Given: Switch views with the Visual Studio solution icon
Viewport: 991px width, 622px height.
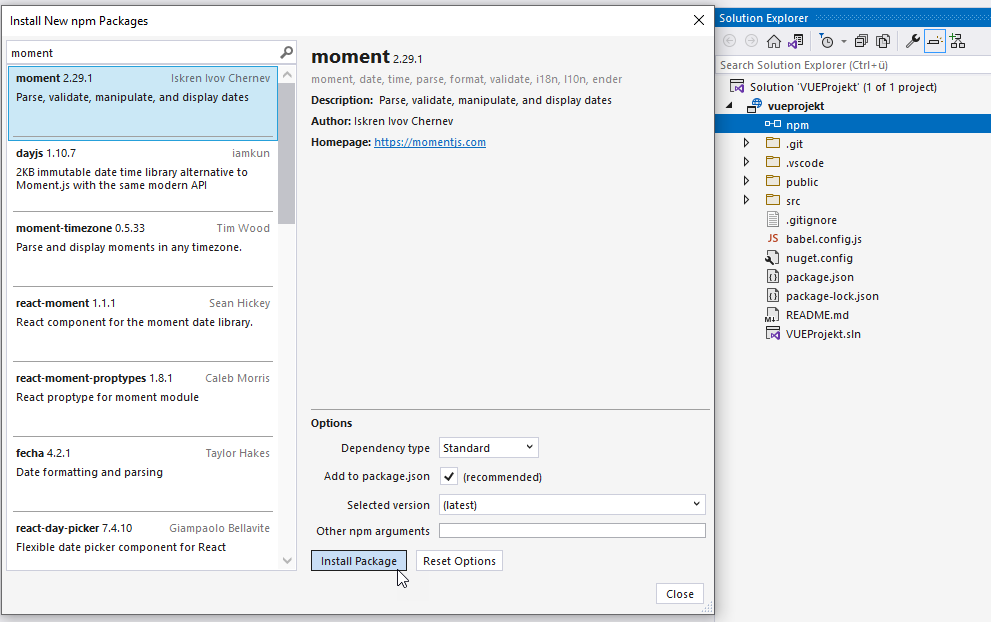Looking at the screenshot, I should pos(796,41).
